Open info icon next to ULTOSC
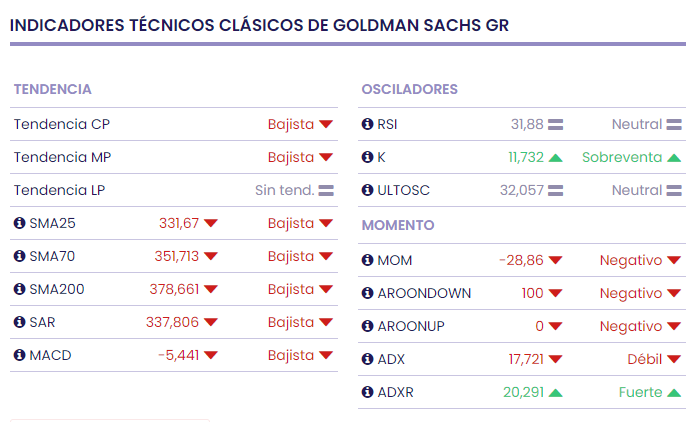This screenshot has width=694, height=422. pos(367,190)
